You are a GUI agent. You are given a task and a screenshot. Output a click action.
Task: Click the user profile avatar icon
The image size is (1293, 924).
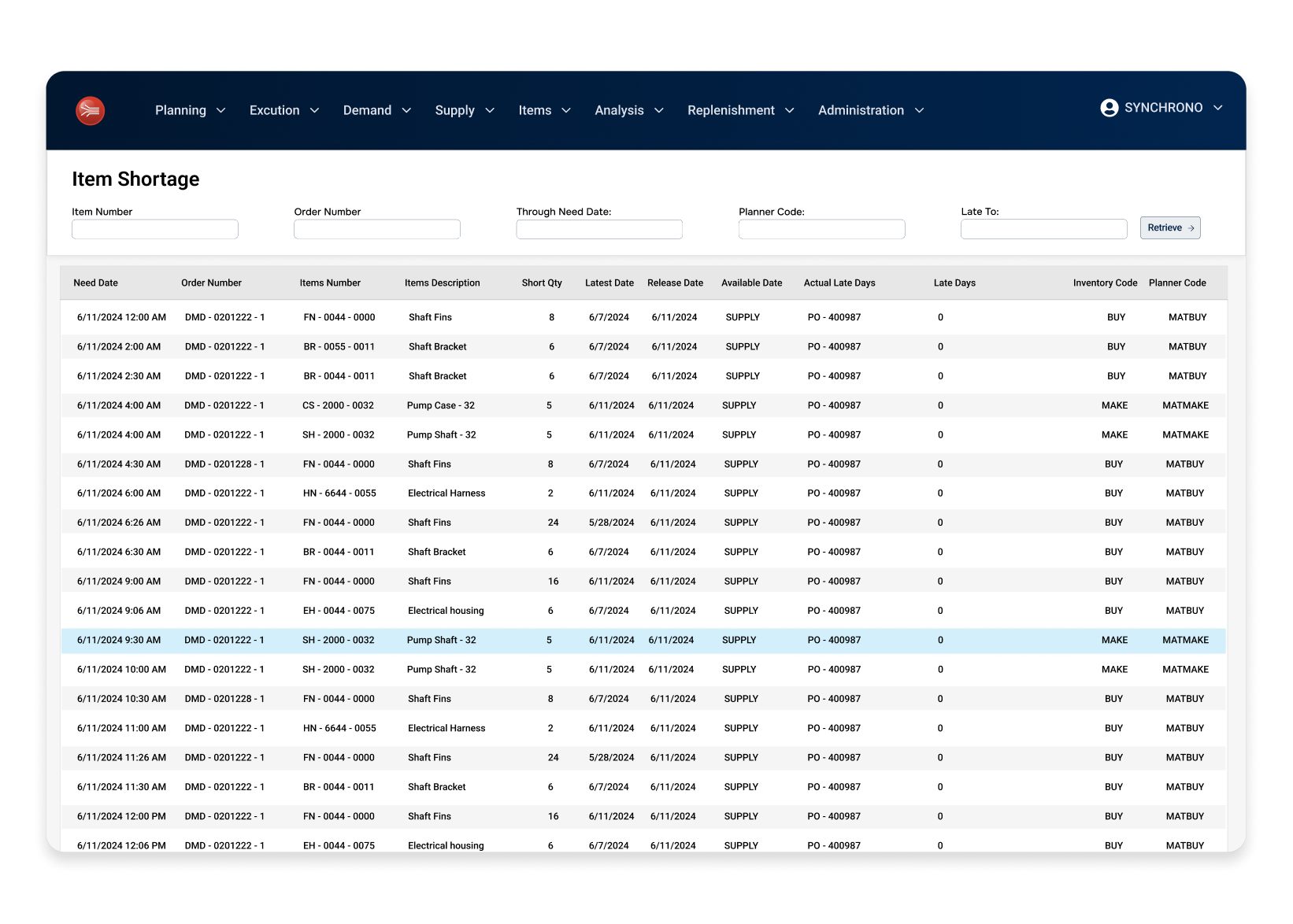[x=1109, y=108]
